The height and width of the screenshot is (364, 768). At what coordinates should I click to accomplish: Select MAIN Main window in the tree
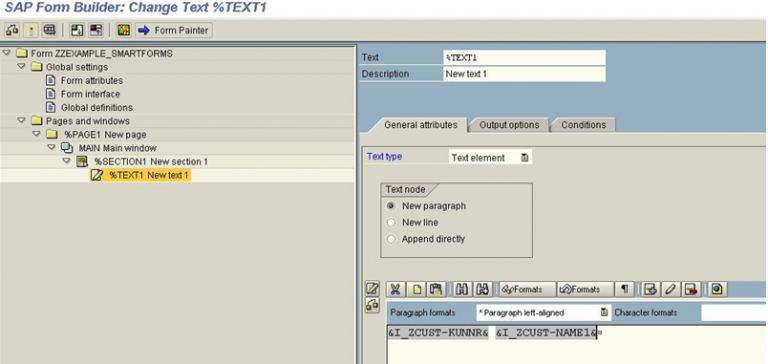[118, 148]
